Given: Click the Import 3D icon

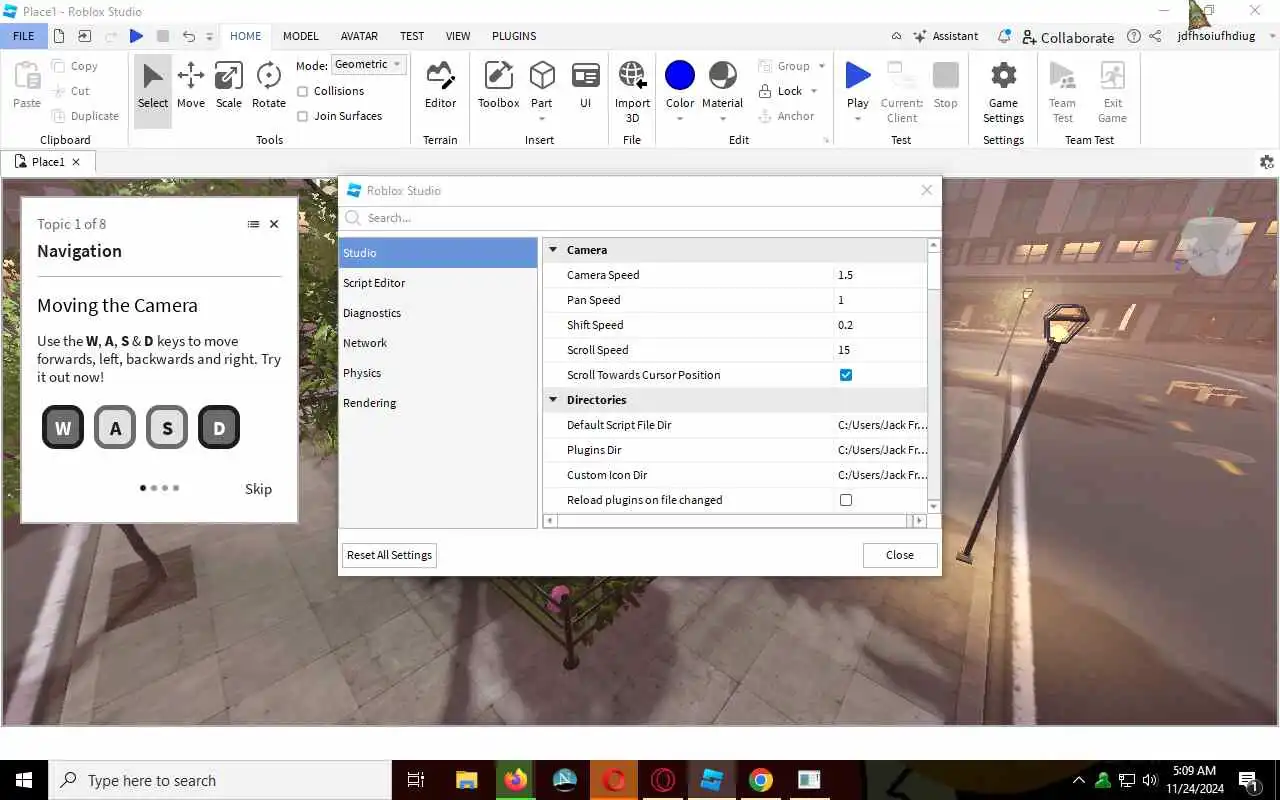Looking at the screenshot, I should (632, 75).
